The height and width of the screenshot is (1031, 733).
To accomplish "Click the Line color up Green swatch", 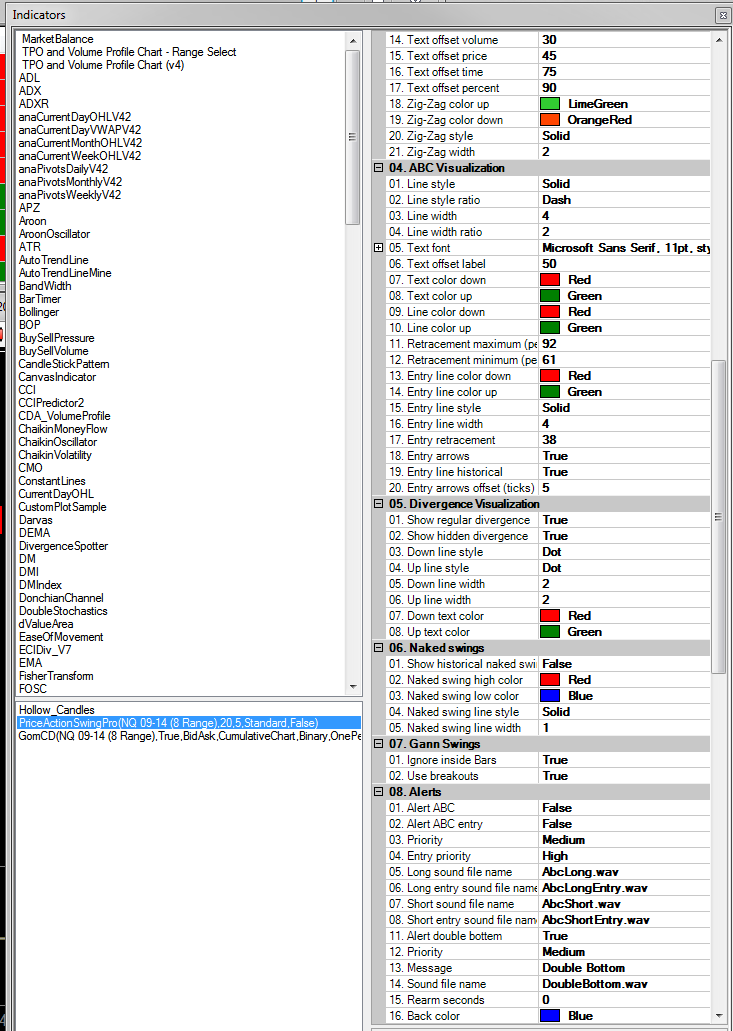I will click(550, 327).
